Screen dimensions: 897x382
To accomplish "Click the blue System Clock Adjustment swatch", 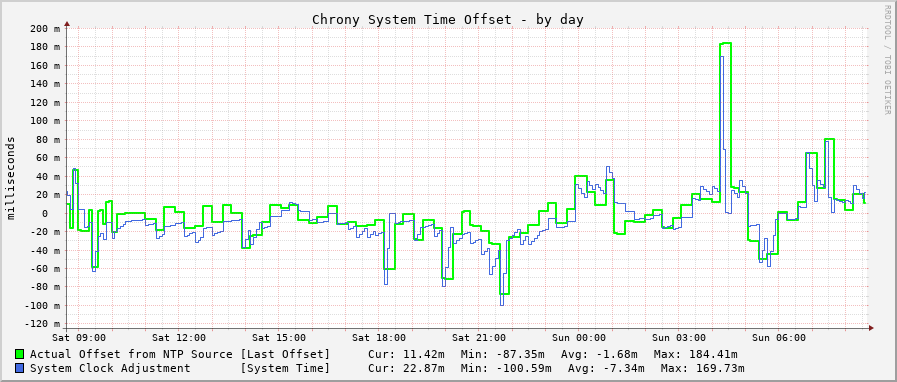I will (20, 368).
